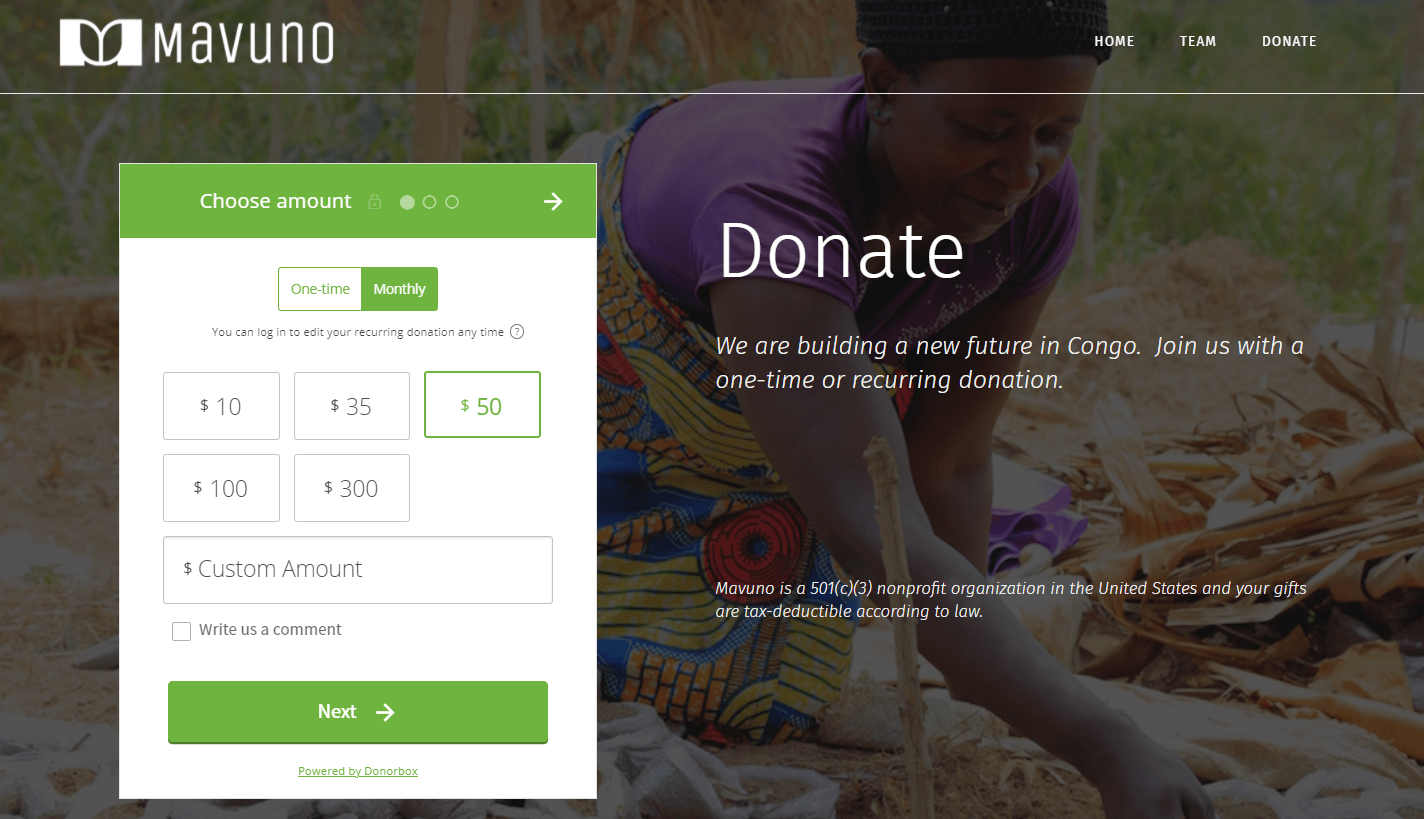Switch to One-time donation
This screenshot has width=1424, height=819.
(320, 289)
